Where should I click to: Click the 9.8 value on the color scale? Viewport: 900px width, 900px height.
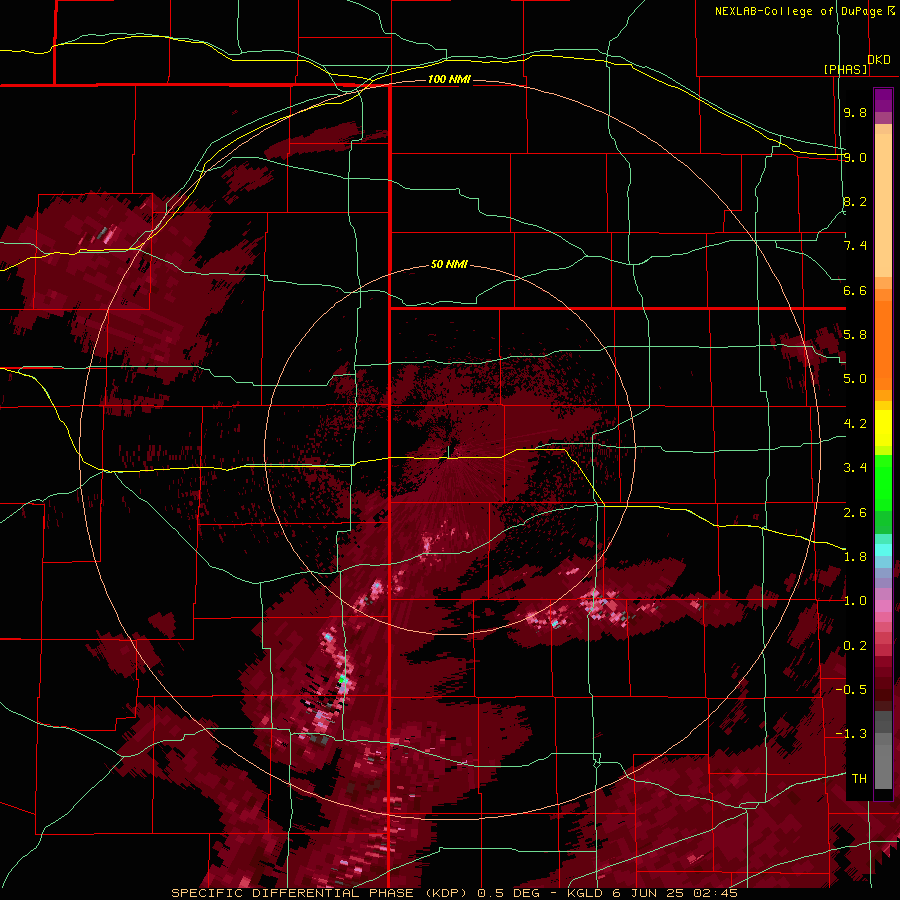pyautogui.click(x=855, y=112)
